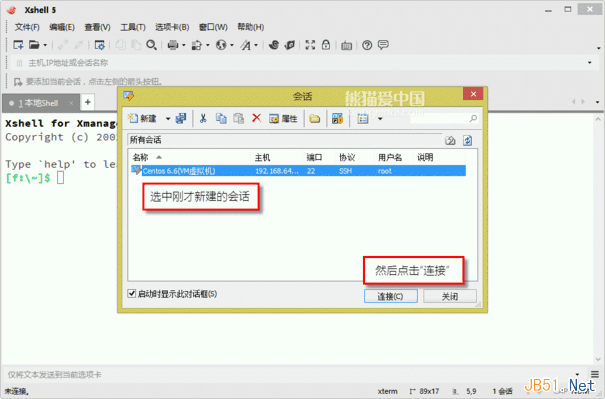The image size is (605, 399).
Task: Open the 文件(F) menu
Action: point(27,27)
